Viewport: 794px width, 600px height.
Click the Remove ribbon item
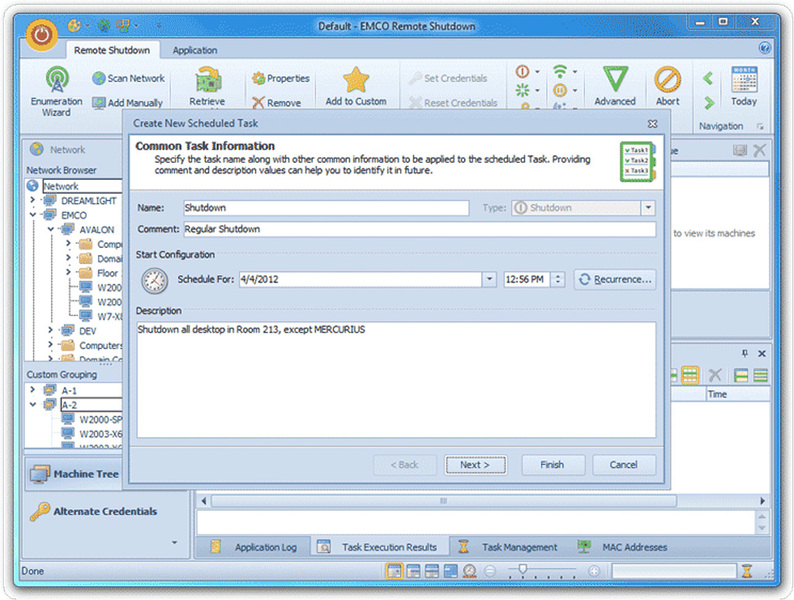(276, 103)
